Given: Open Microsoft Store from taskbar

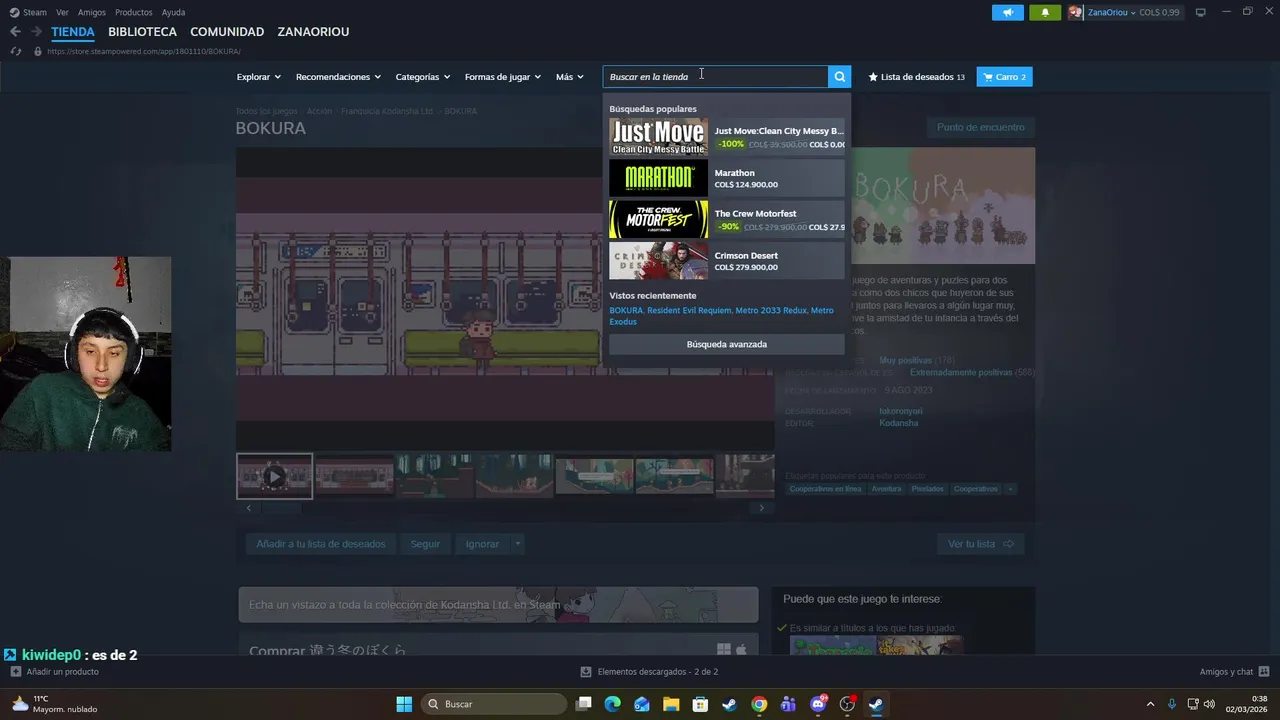Looking at the screenshot, I should 700,704.
